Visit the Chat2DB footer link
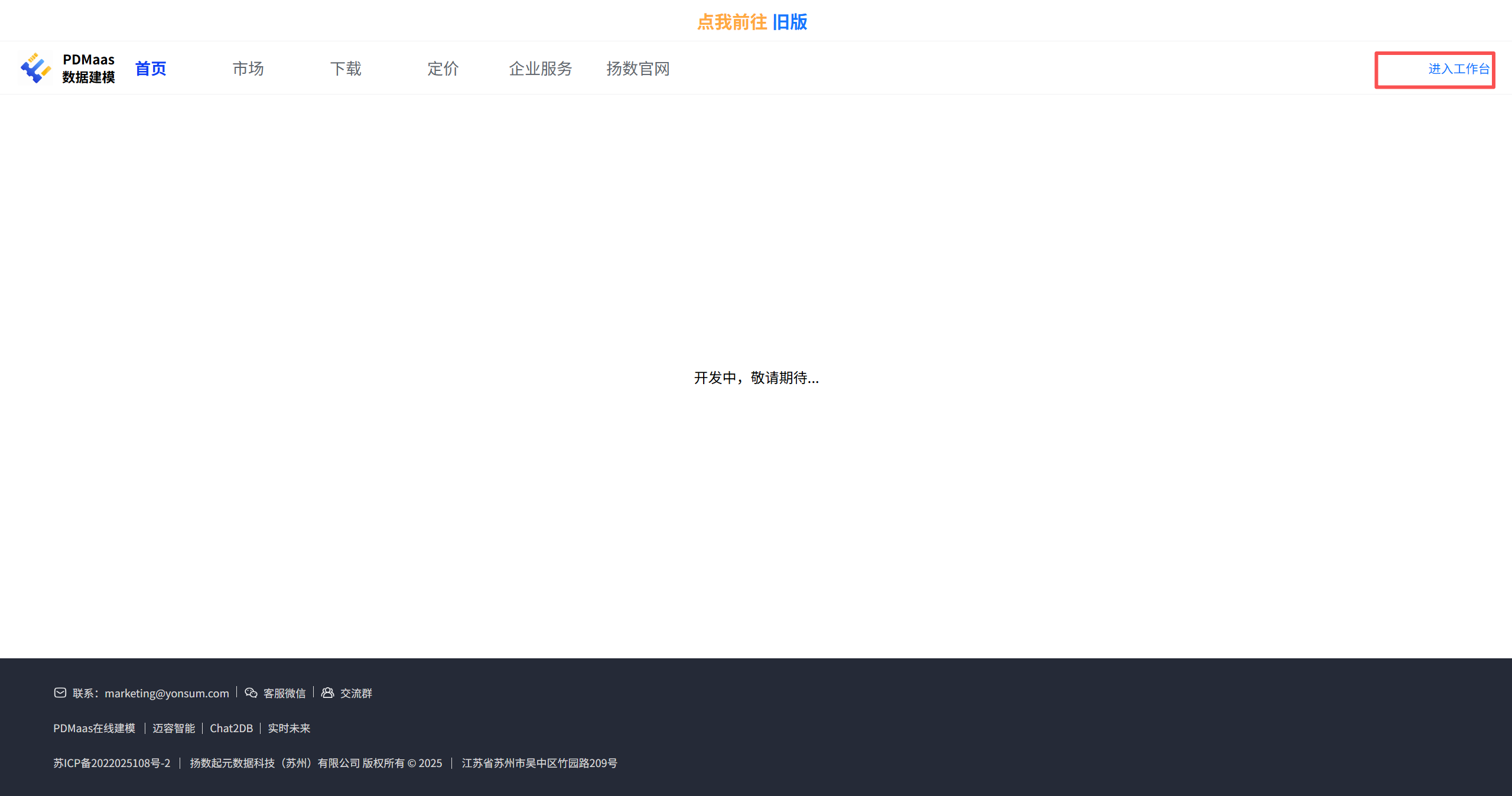 tap(231, 728)
